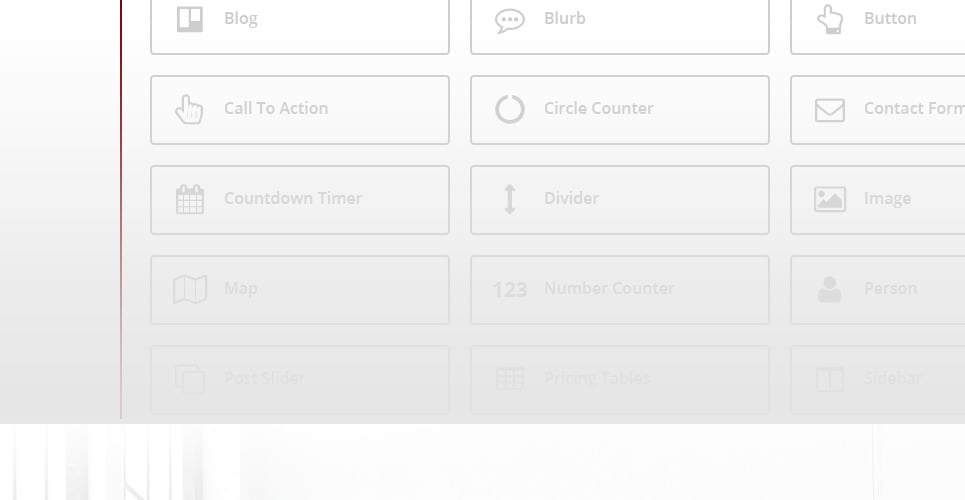The image size is (965, 500).
Task: Click the Divider vertical arrow icon
Action: [x=510, y=199]
